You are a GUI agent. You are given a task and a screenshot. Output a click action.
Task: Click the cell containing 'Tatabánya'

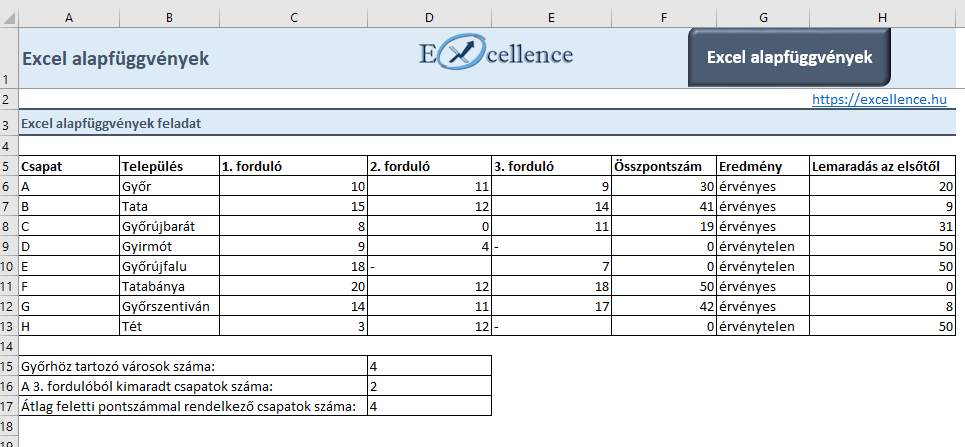[169, 286]
